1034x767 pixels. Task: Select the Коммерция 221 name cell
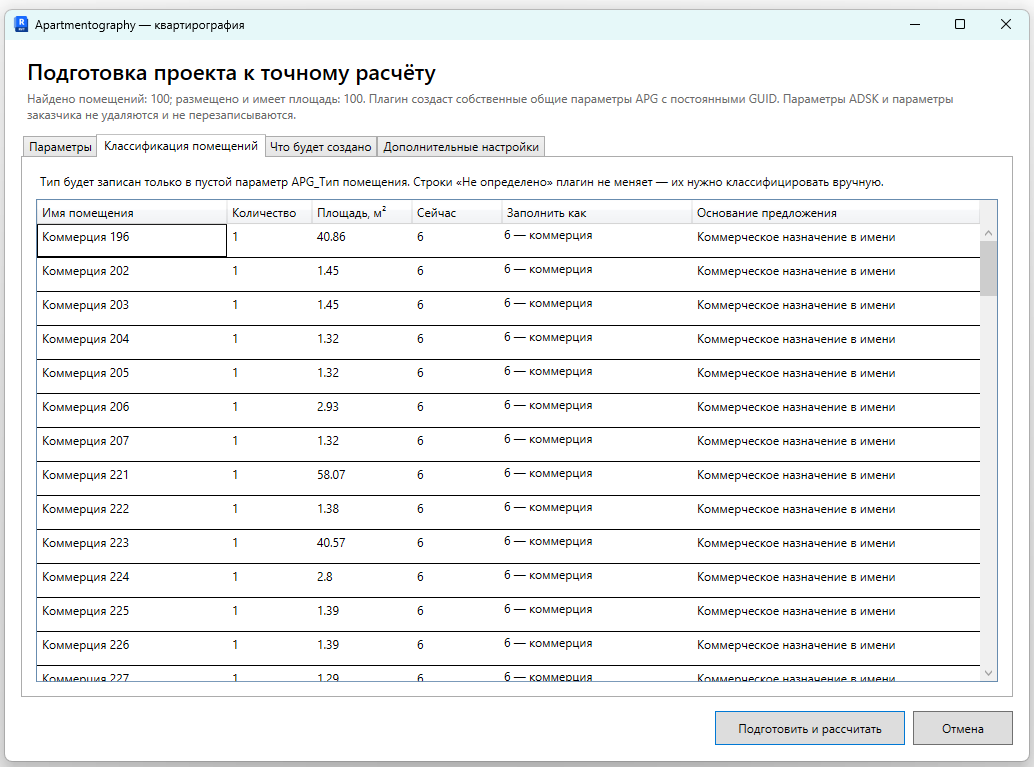tap(131, 478)
